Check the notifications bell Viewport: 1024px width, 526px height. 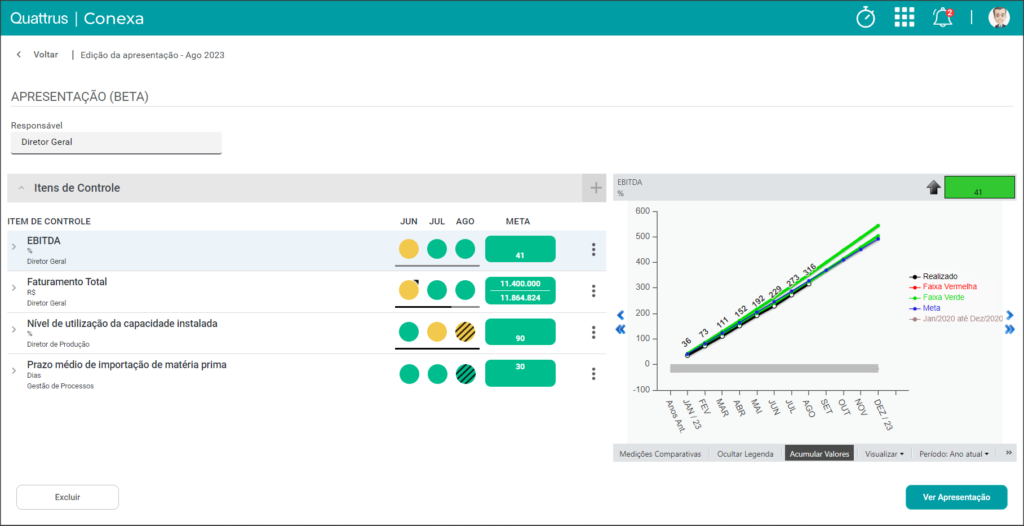(942, 18)
